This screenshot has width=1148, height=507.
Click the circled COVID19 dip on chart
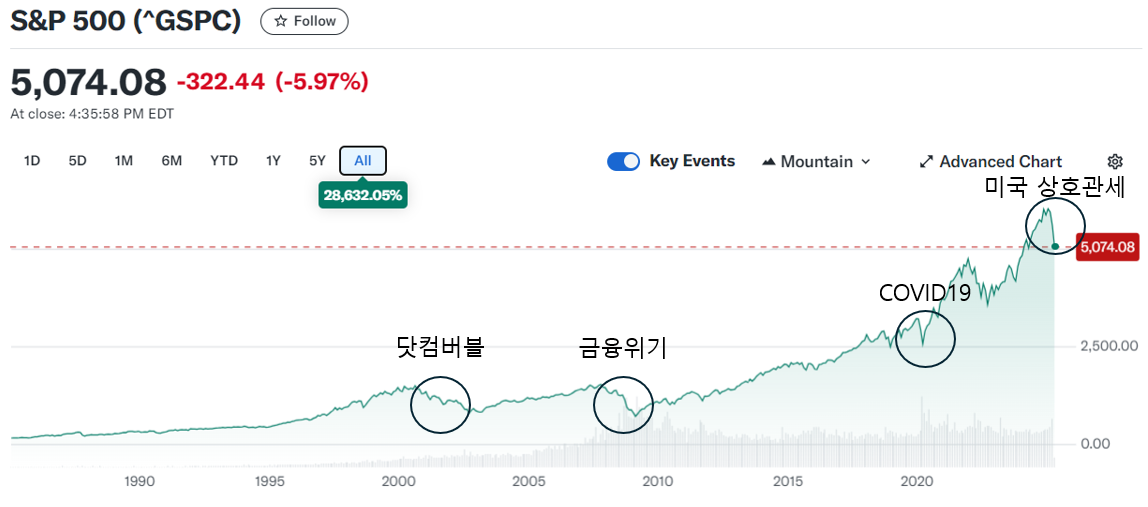click(x=925, y=338)
